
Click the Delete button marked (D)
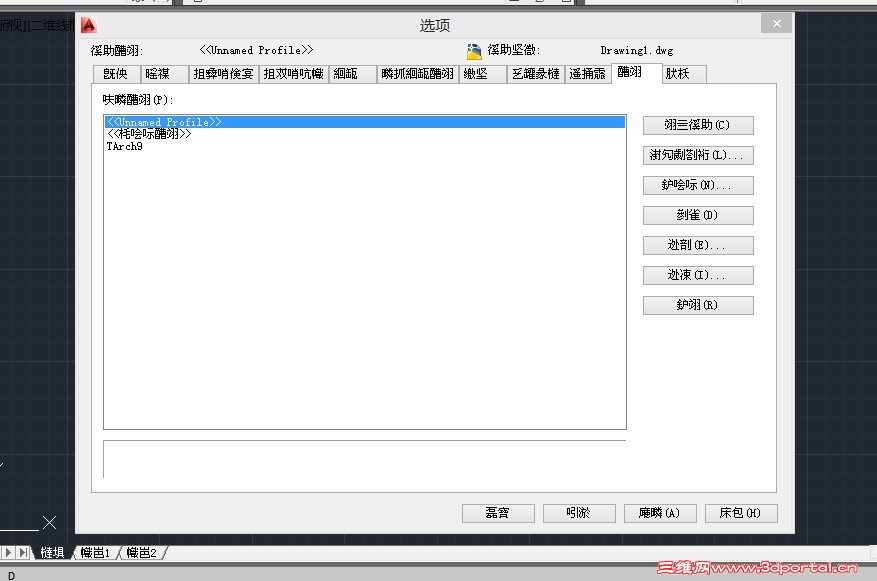tap(698, 215)
